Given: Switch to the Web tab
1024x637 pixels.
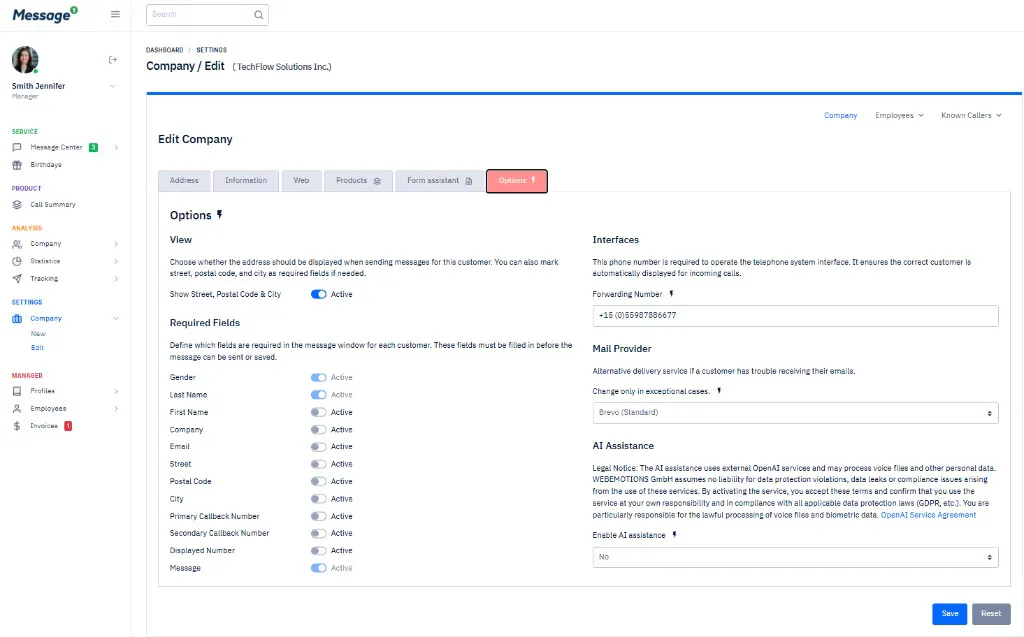Looking at the screenshot, I should 301,181.
